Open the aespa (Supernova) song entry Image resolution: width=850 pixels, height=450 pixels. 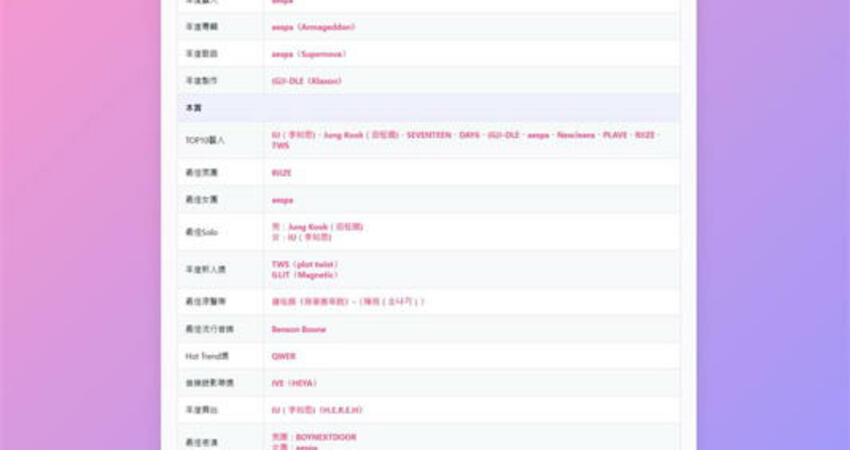(309, 54)
